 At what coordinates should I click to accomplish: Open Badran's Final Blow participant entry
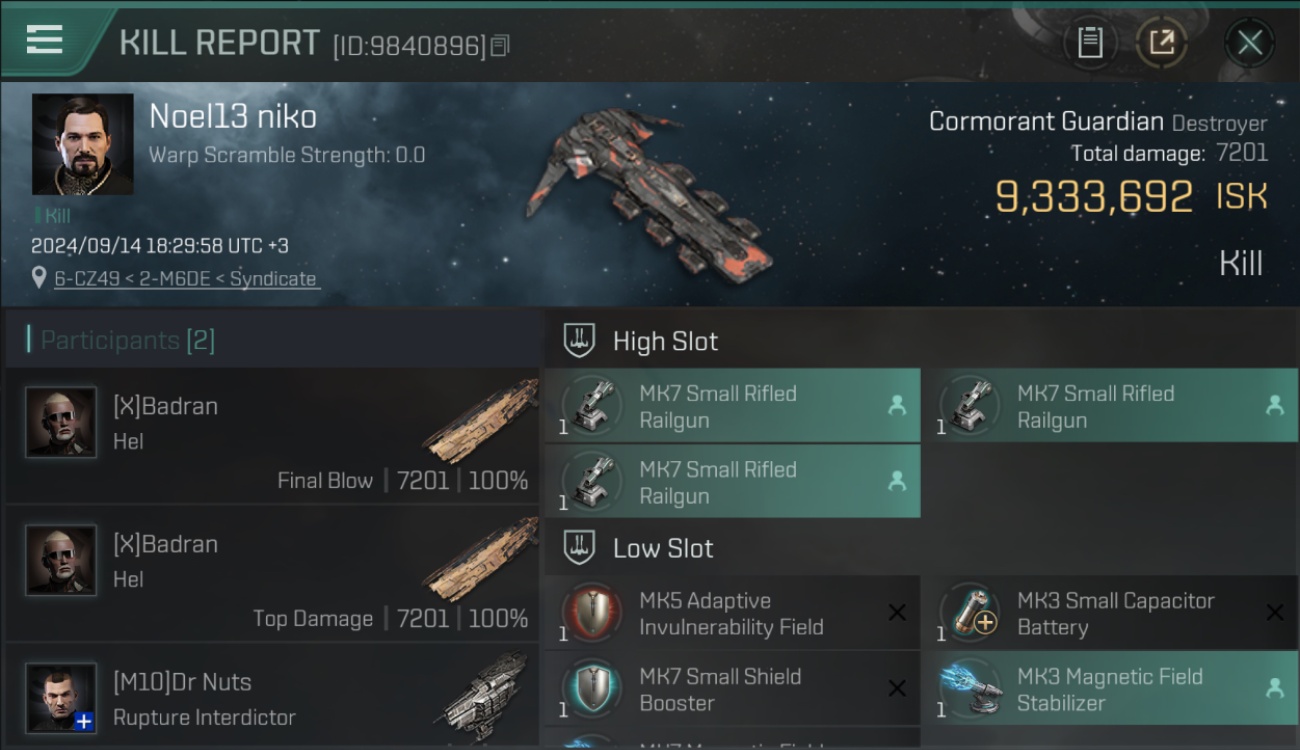click(x=272, y=435)
